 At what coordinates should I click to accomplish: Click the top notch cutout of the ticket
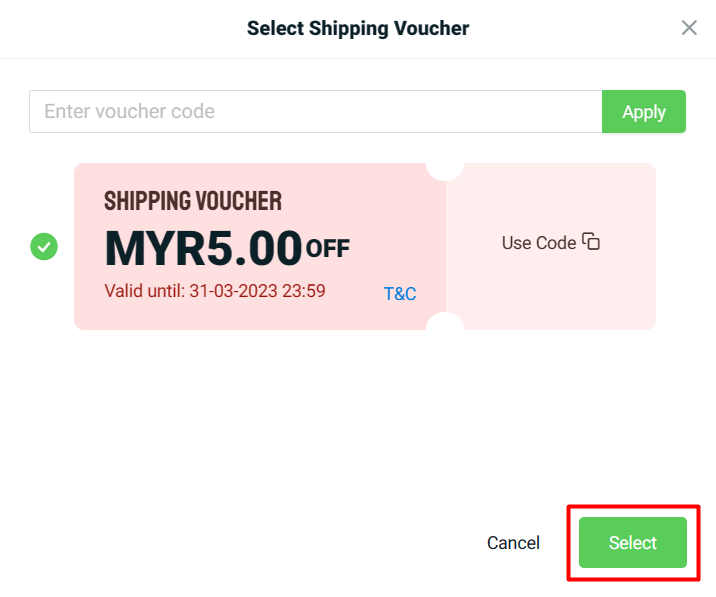tap(445, 172)
